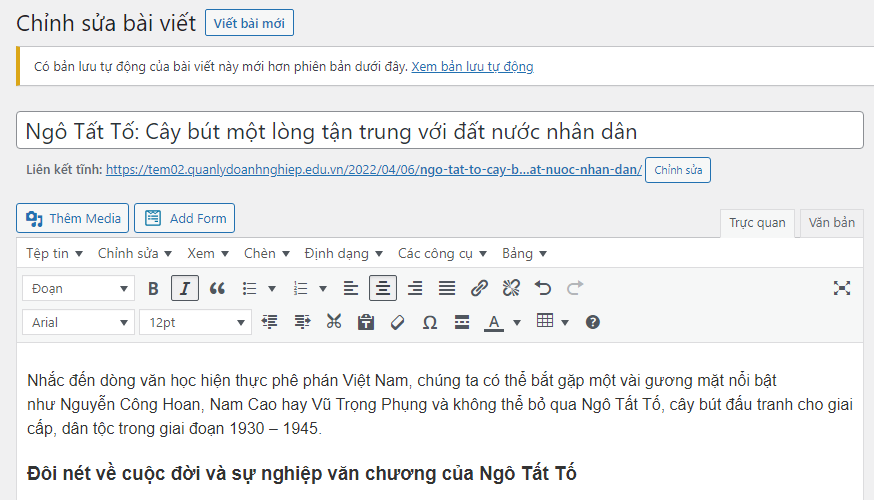Click the insert link icon
The height and width of the screenshot is (500, 874).
click(479, 288)
